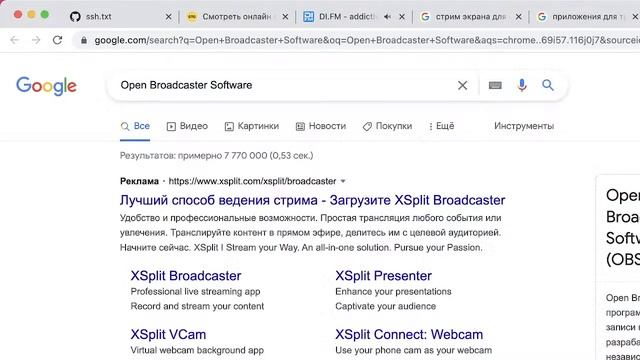Go to Google home via logo
Screen dimensions: 640x360
pos(46,86)
